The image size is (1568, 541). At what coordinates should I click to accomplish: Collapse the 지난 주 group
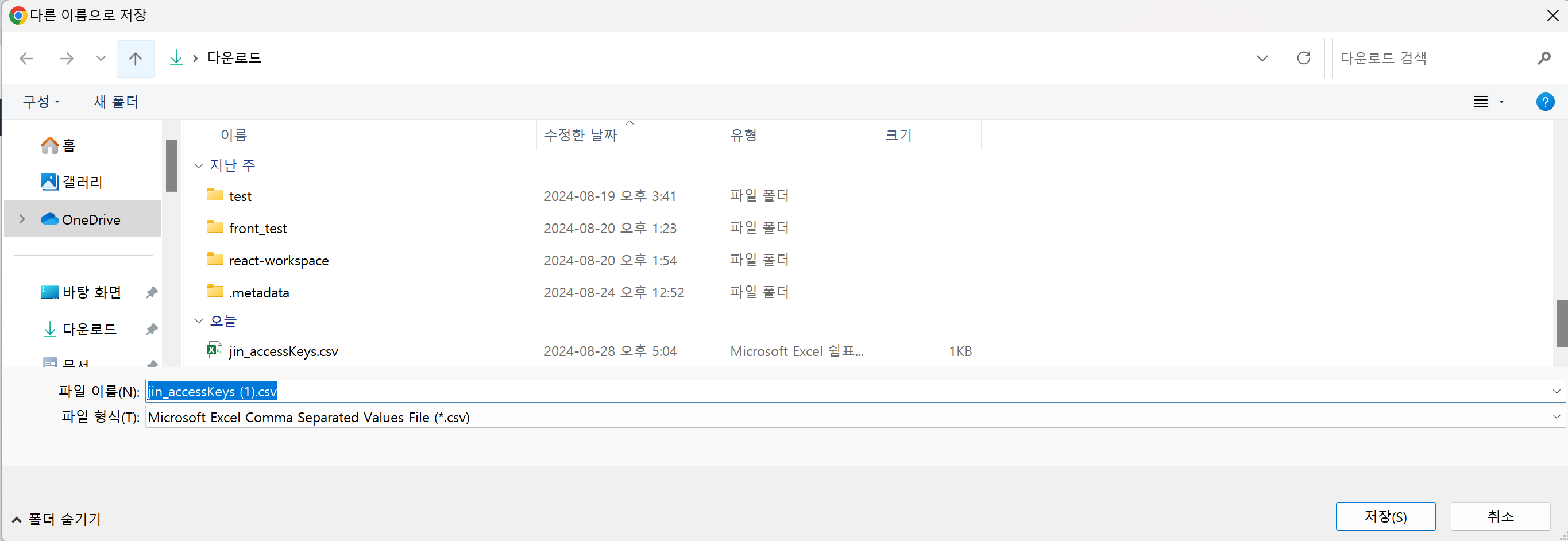click(x=198, y=165)
